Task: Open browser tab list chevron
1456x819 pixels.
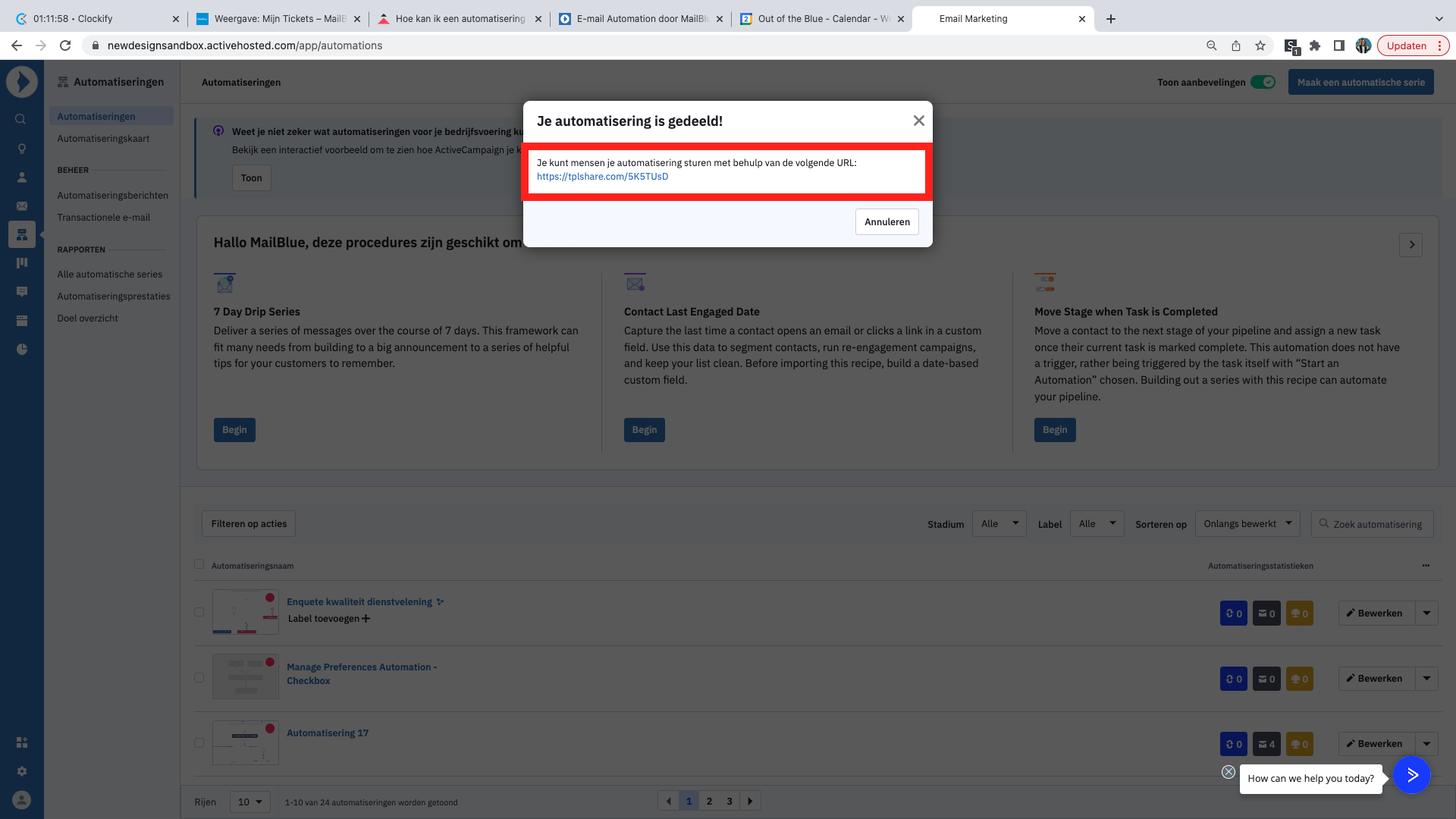Action: click(x=1439, y=19)
